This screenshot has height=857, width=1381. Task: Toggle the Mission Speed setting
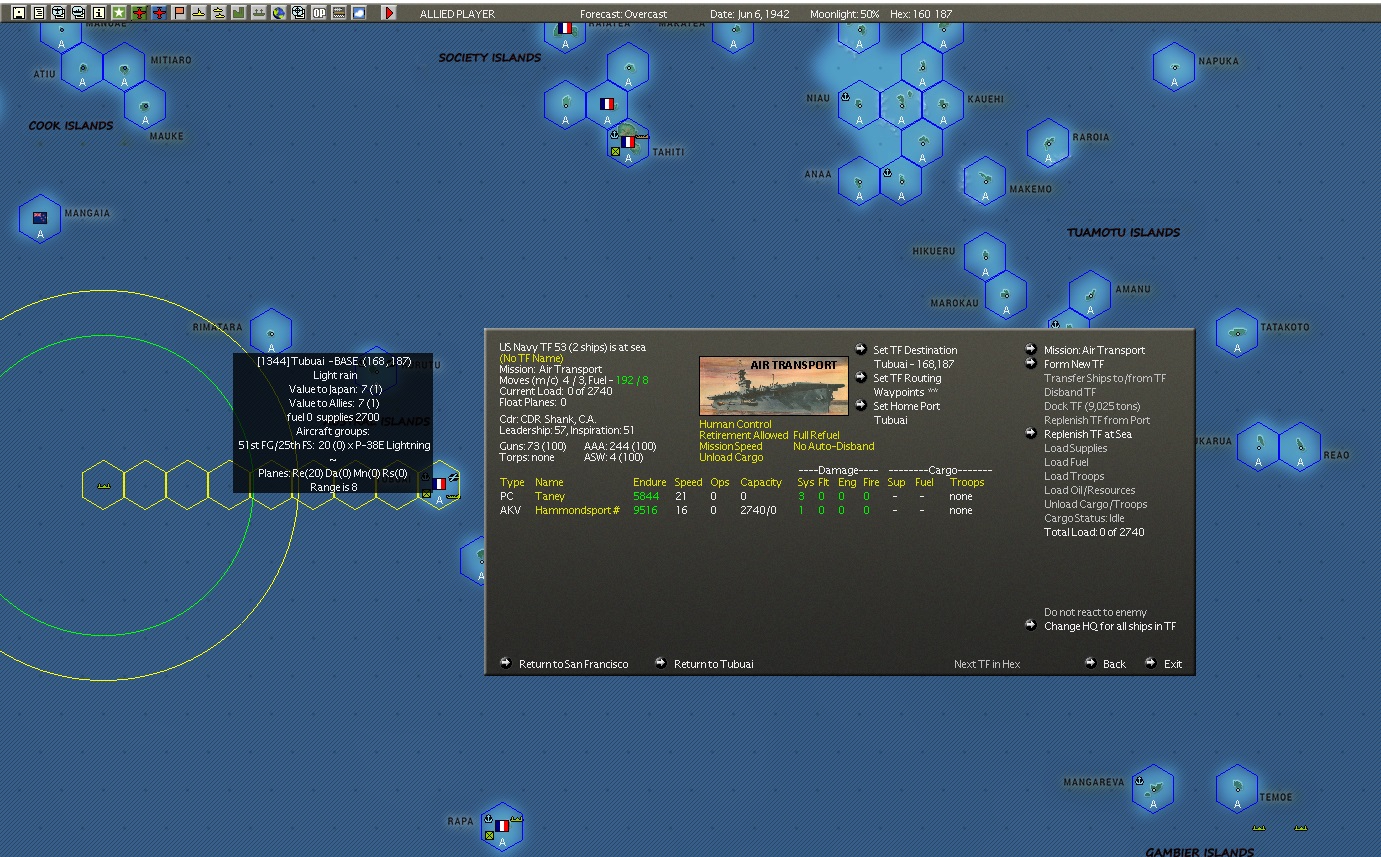point(731,446)
